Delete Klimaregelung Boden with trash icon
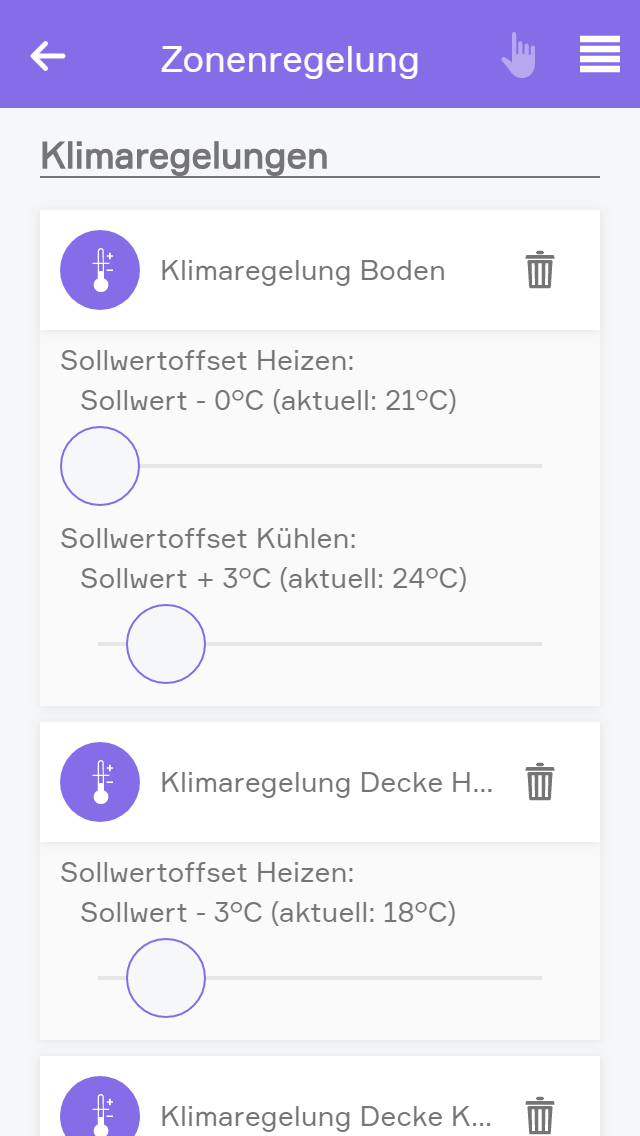 [540, 270]
